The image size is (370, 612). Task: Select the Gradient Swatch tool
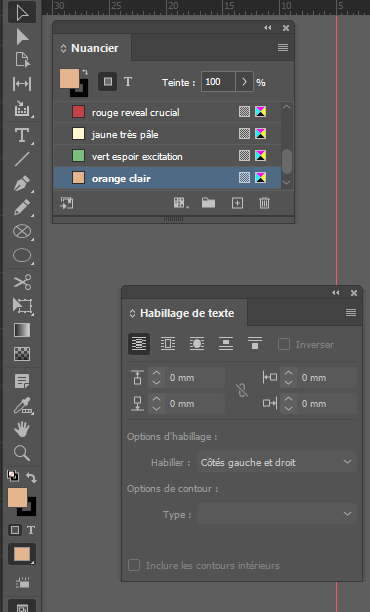tap(22, 330)
